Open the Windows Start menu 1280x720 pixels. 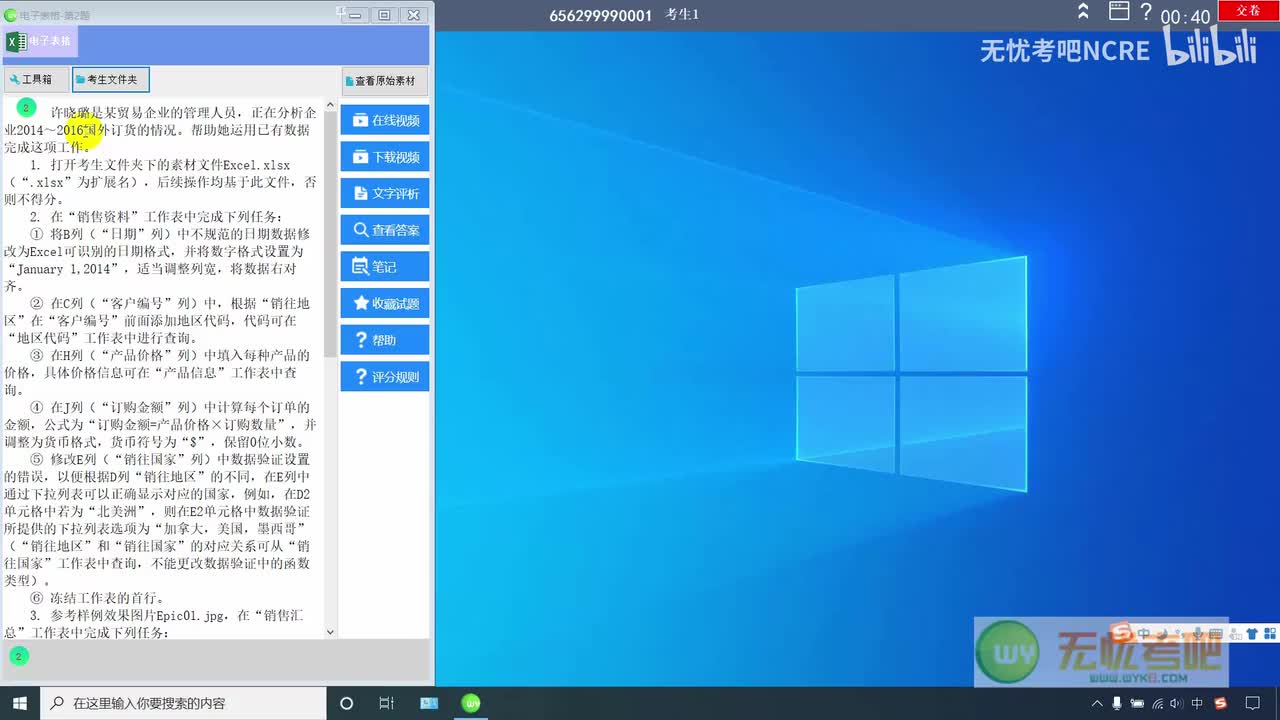pyautogui.click(x=19, y=703)
